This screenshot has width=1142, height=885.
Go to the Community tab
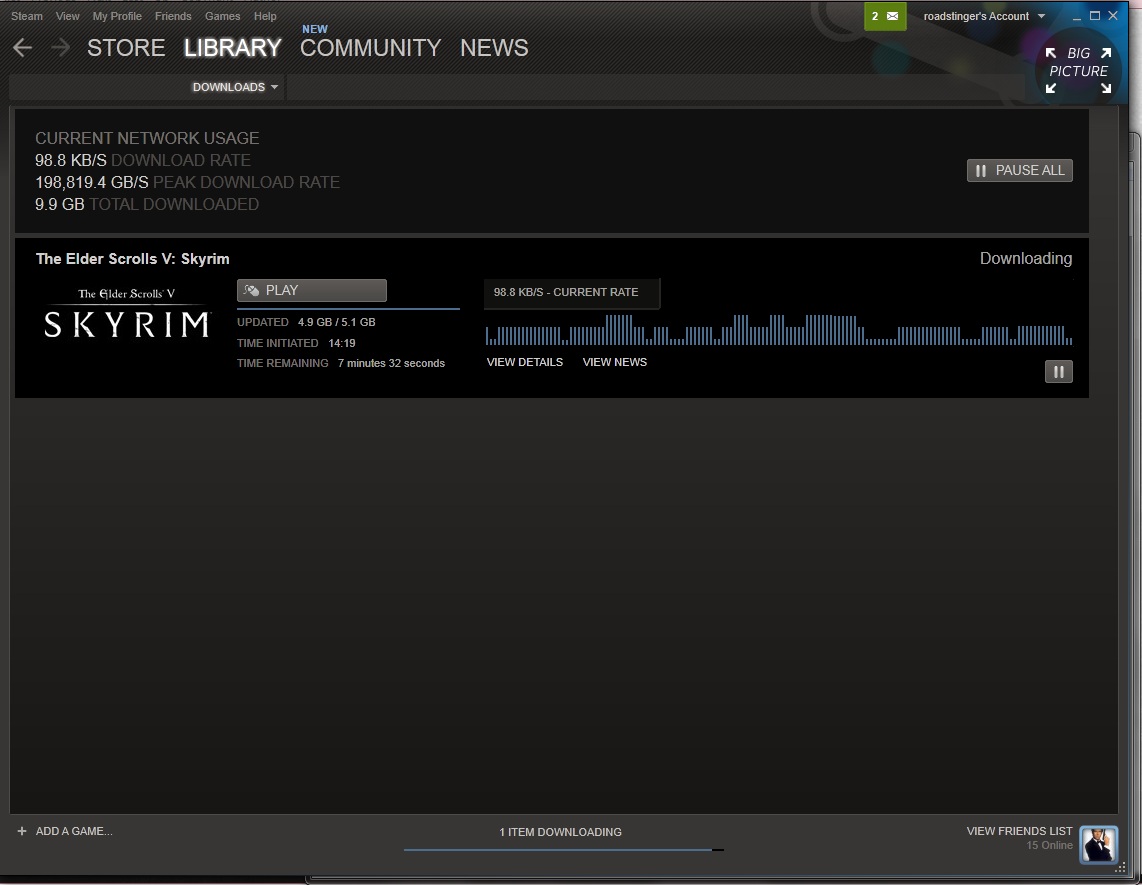[x=370, y=48]
